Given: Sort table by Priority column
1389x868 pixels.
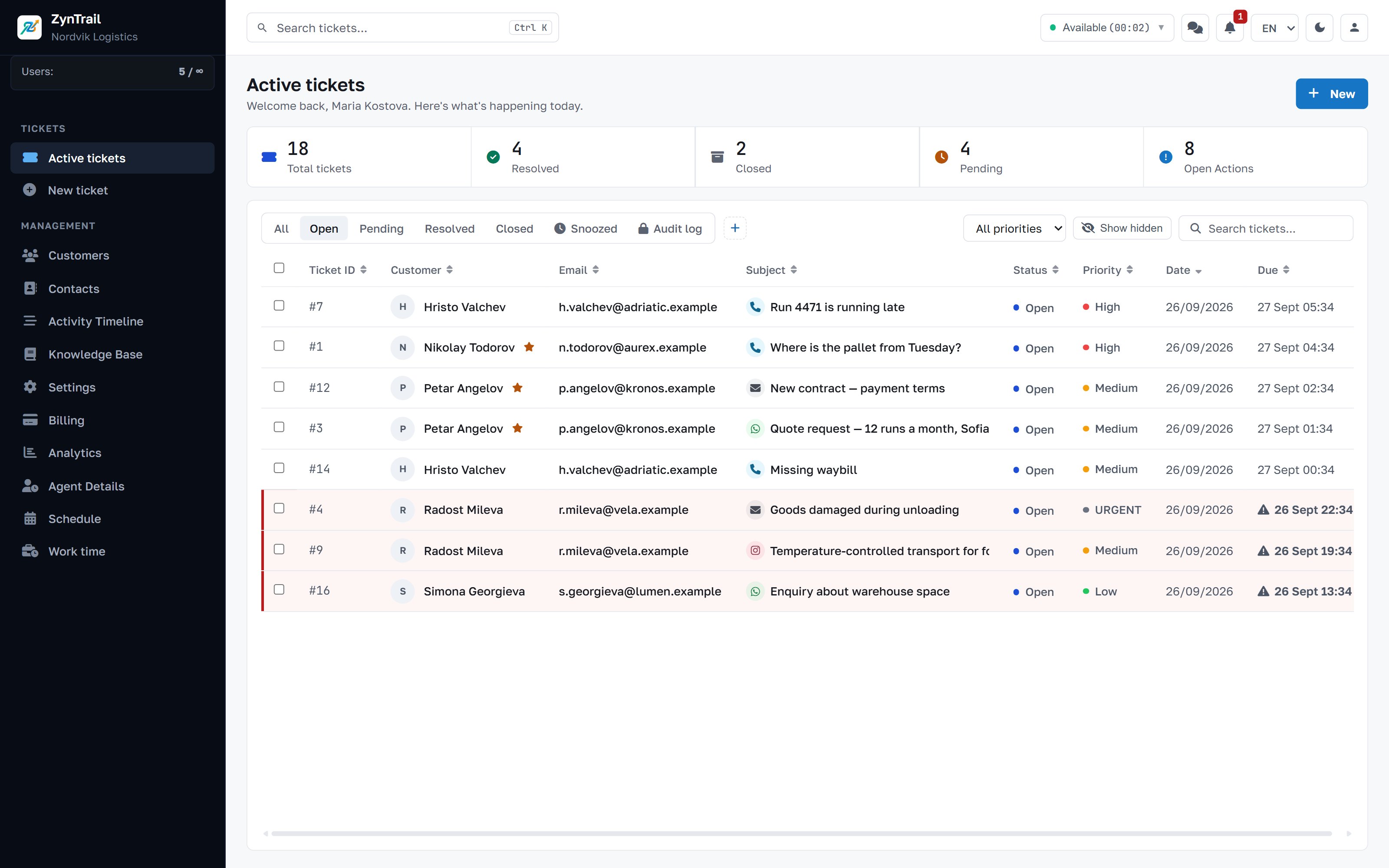Looking at the screenshot, I should pyautogui.click(x=1107, y=270).
